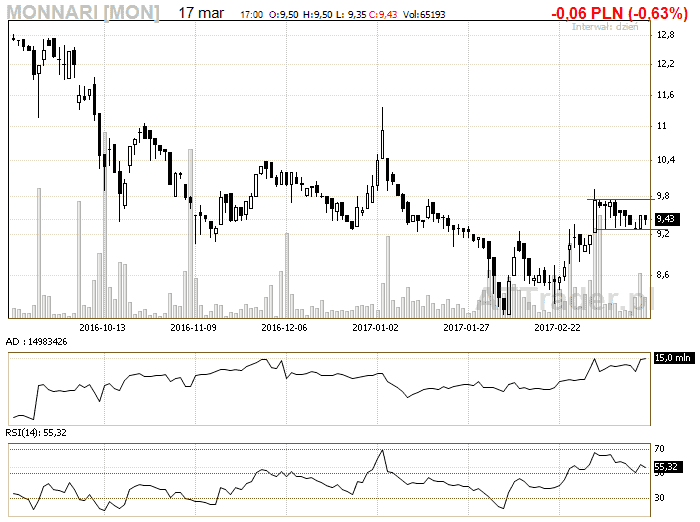Click the 2017-01-02 date on the time axis
Image resolution: width=700 pixels, height=522 pixels.
click(x=376, y=326)
